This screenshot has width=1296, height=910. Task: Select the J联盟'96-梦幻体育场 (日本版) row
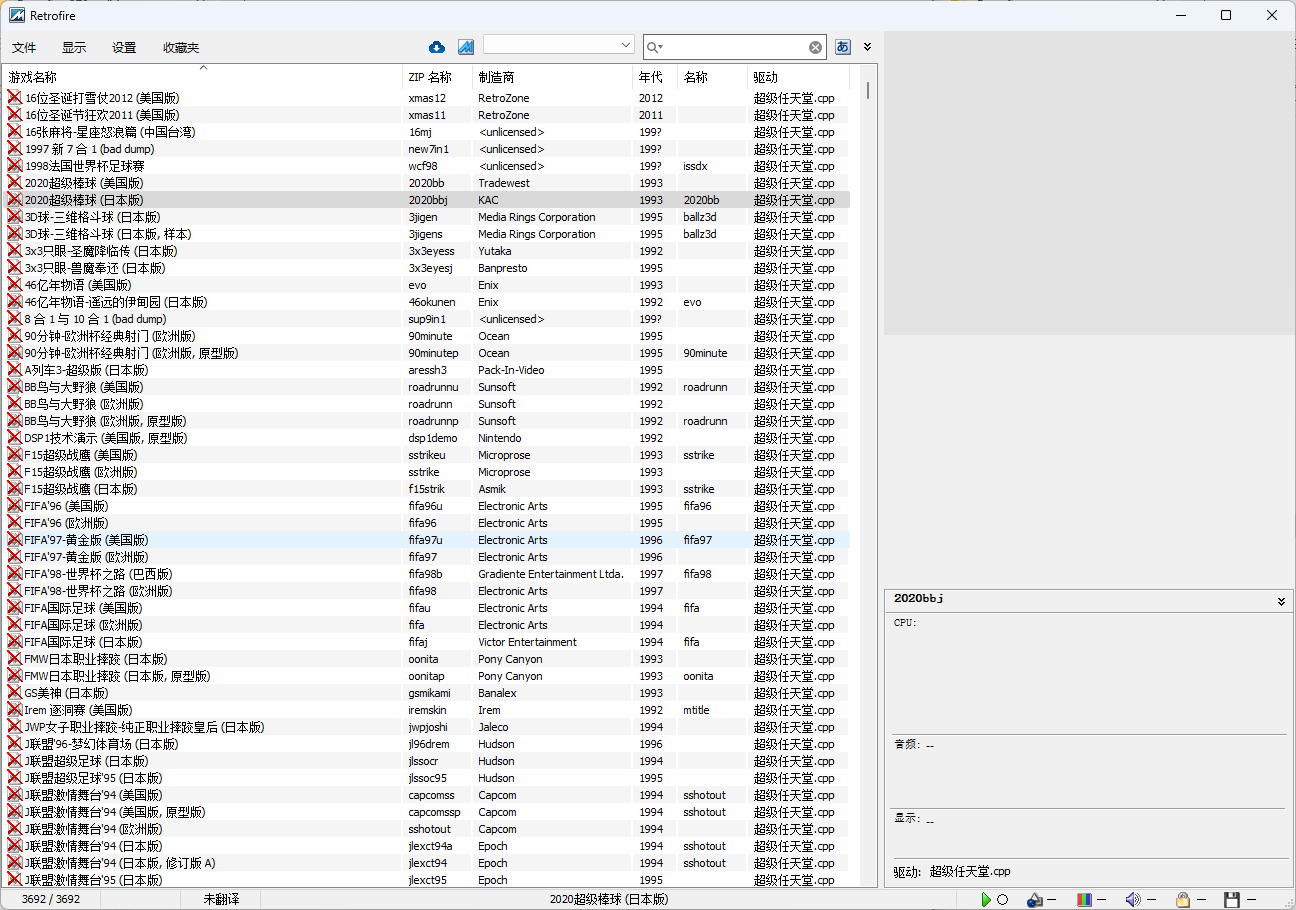(427, 744)
